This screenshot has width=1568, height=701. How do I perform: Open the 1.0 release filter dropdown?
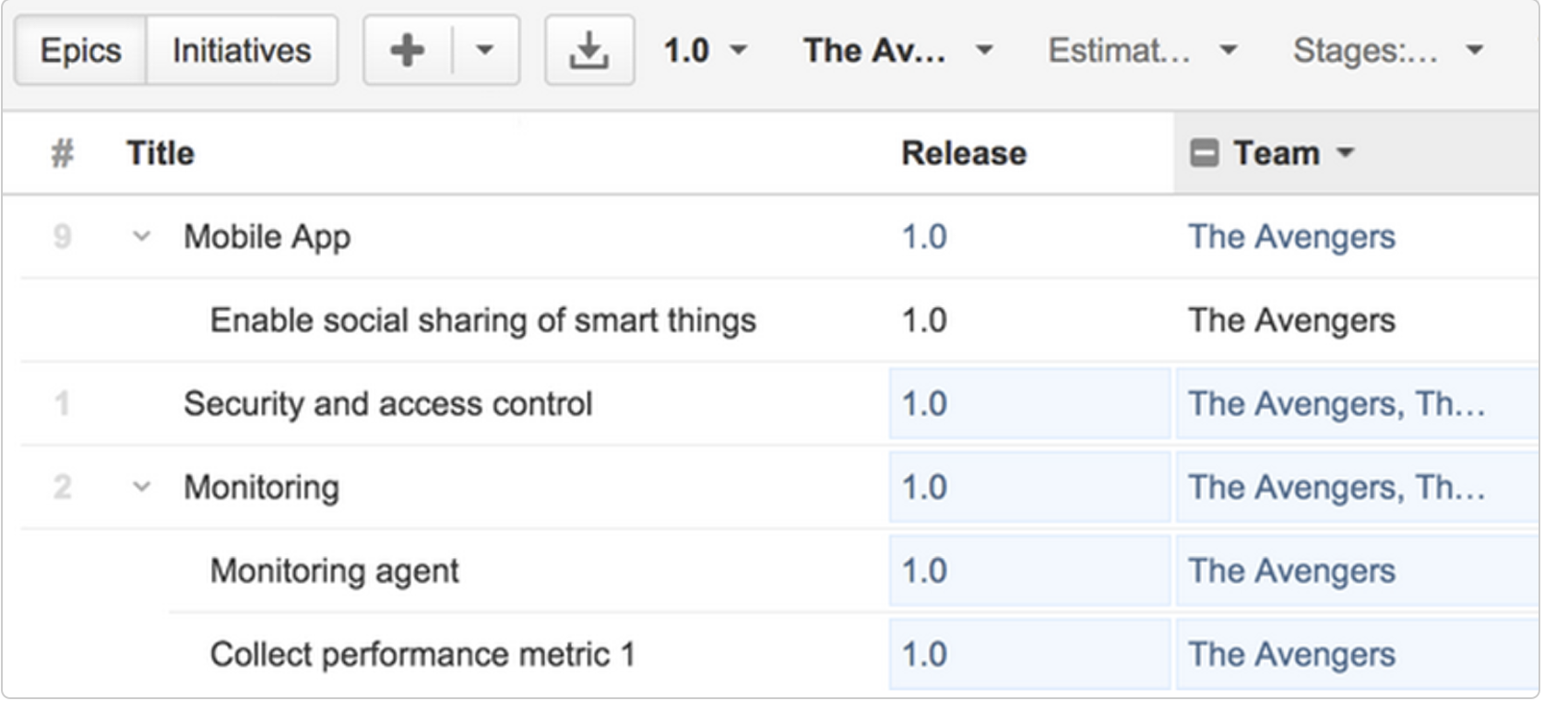point(706,50)
